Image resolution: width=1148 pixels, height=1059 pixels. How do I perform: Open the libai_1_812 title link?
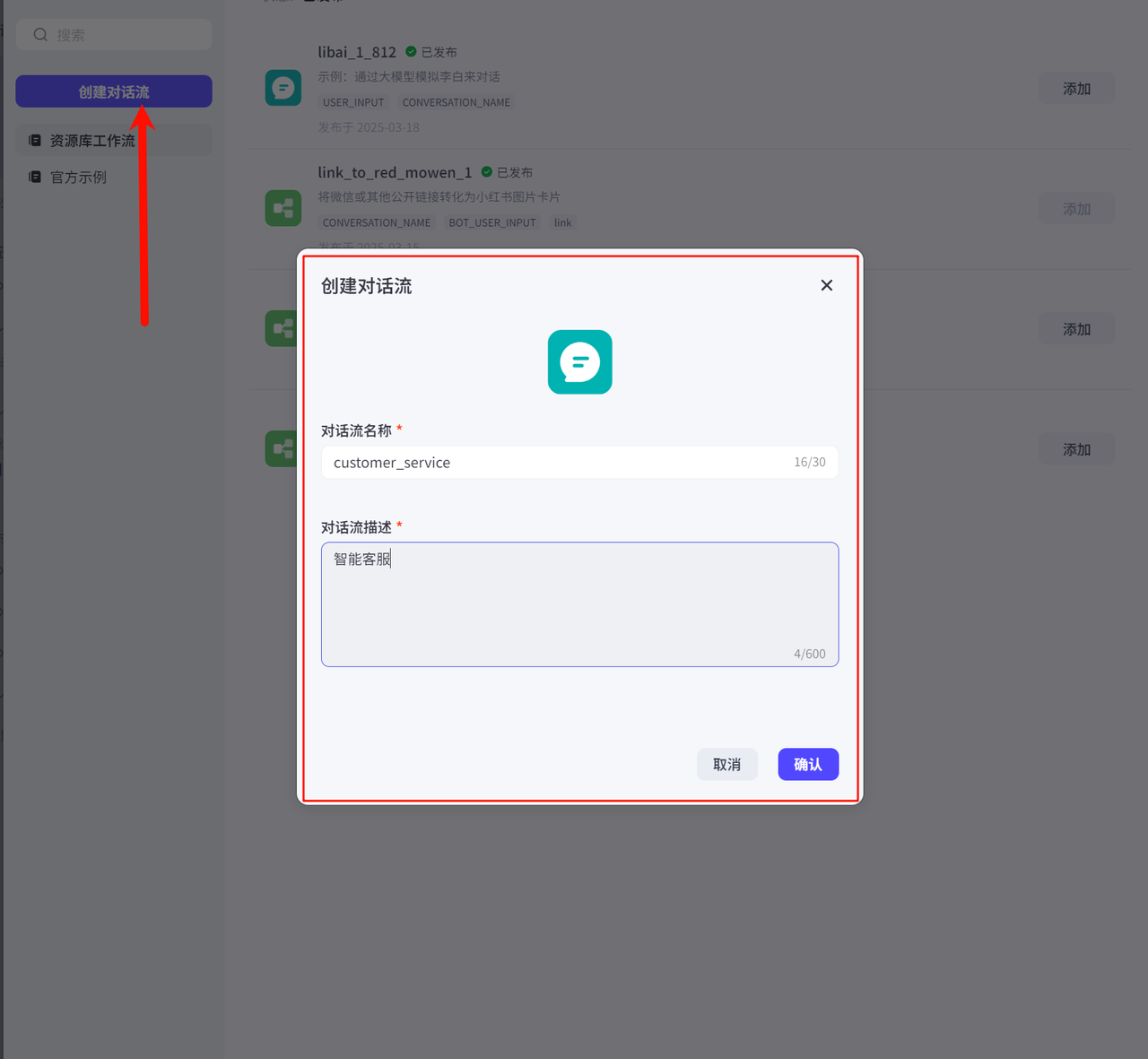click(x=357, y=52)
